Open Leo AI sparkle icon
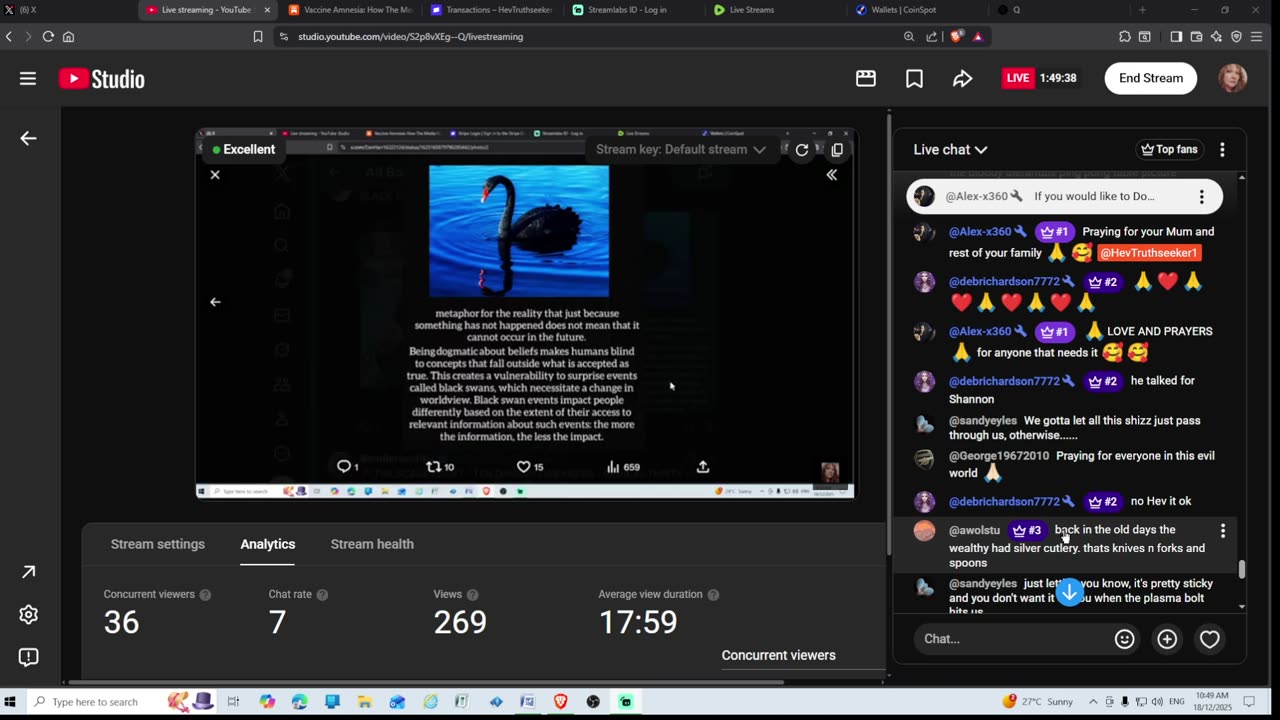Screen dimensions: 1280x720 (1216, 37)
